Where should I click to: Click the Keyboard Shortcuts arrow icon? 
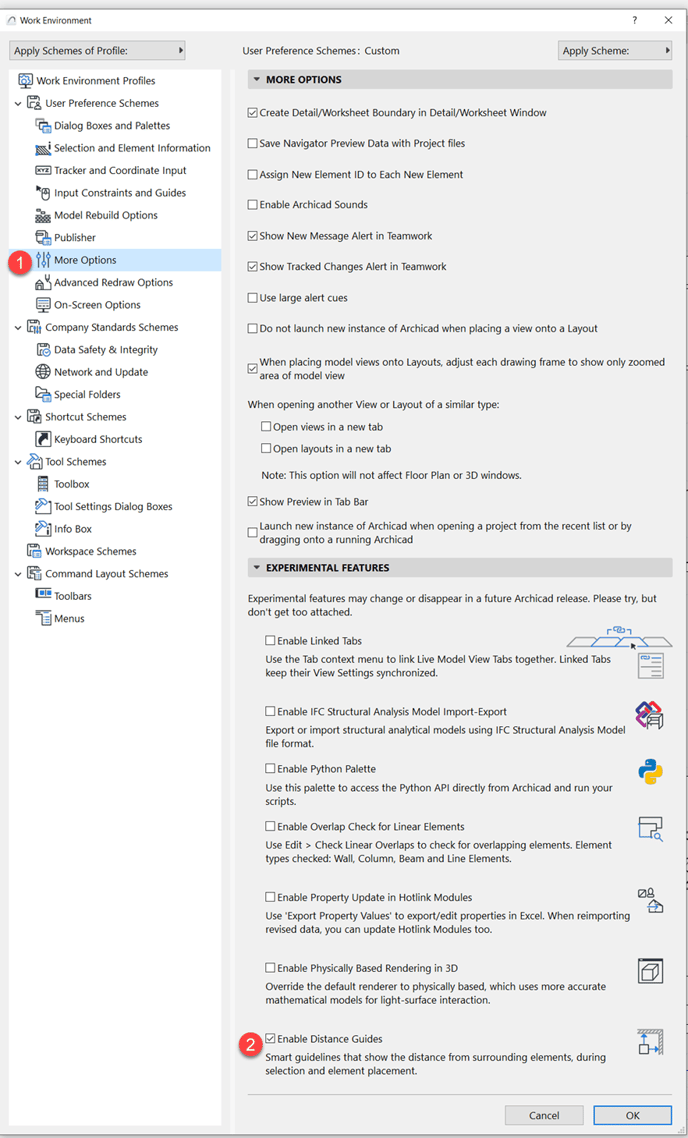coord(43,439)
